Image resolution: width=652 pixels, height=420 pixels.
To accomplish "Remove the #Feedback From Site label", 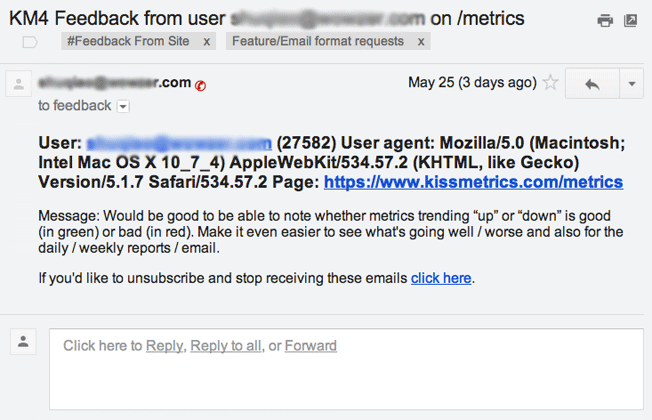I will click(207, 42).
